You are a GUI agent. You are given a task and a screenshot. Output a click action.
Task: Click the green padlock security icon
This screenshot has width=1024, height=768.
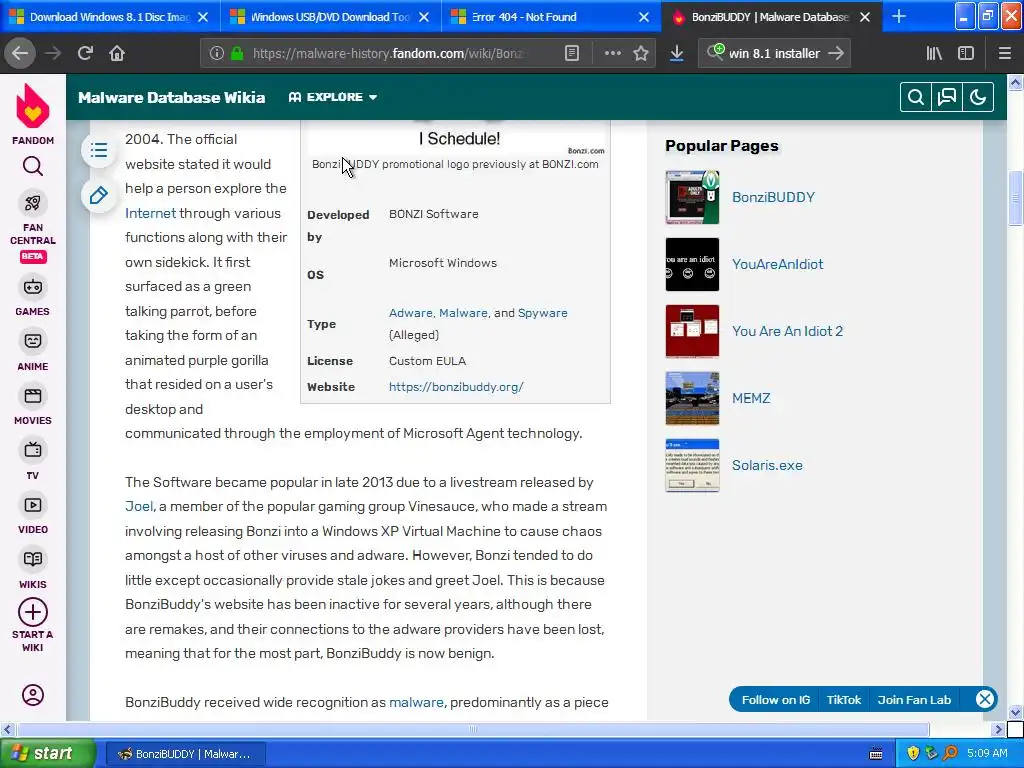point(237,53)
